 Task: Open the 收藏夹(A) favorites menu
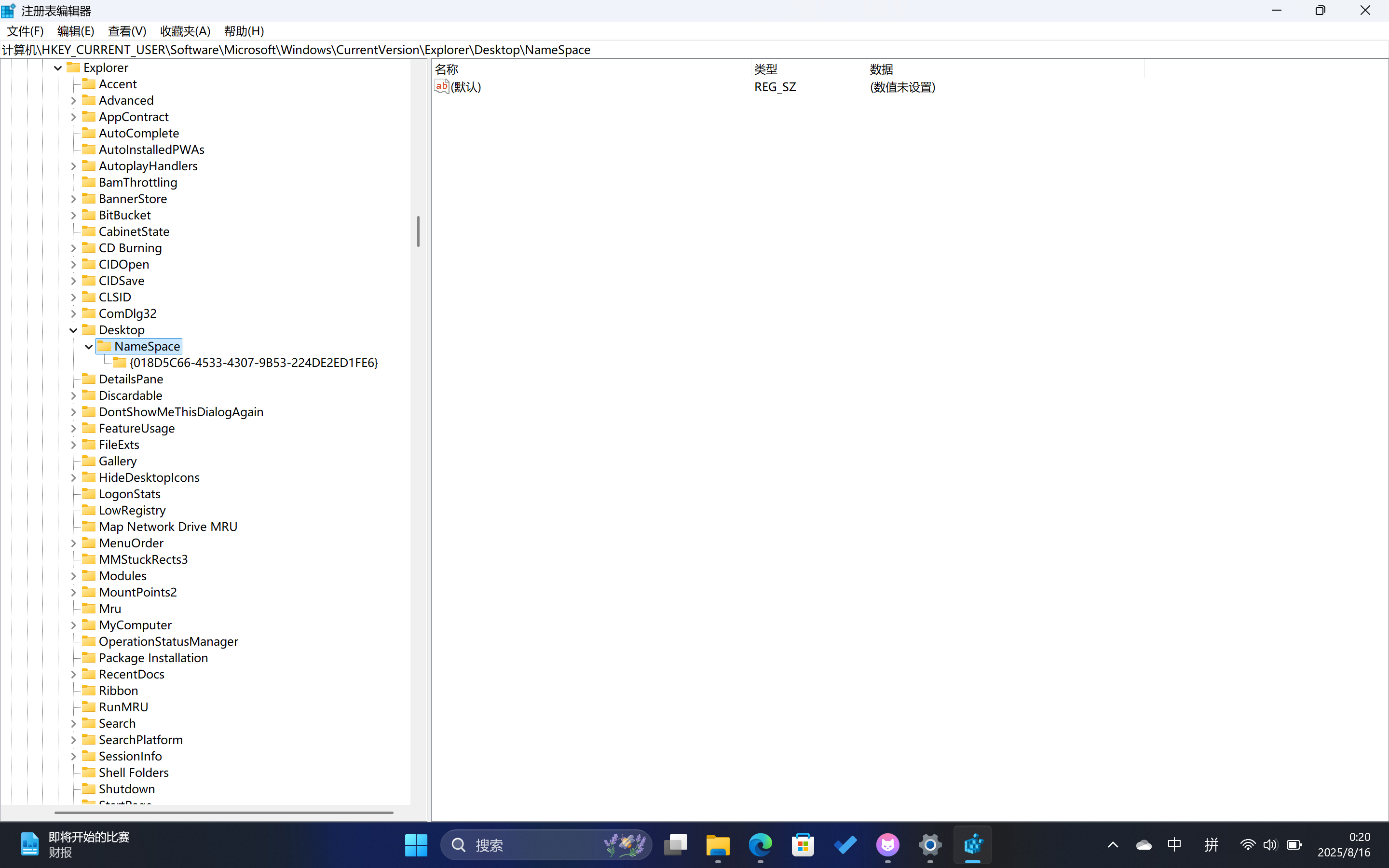[185, 31]
